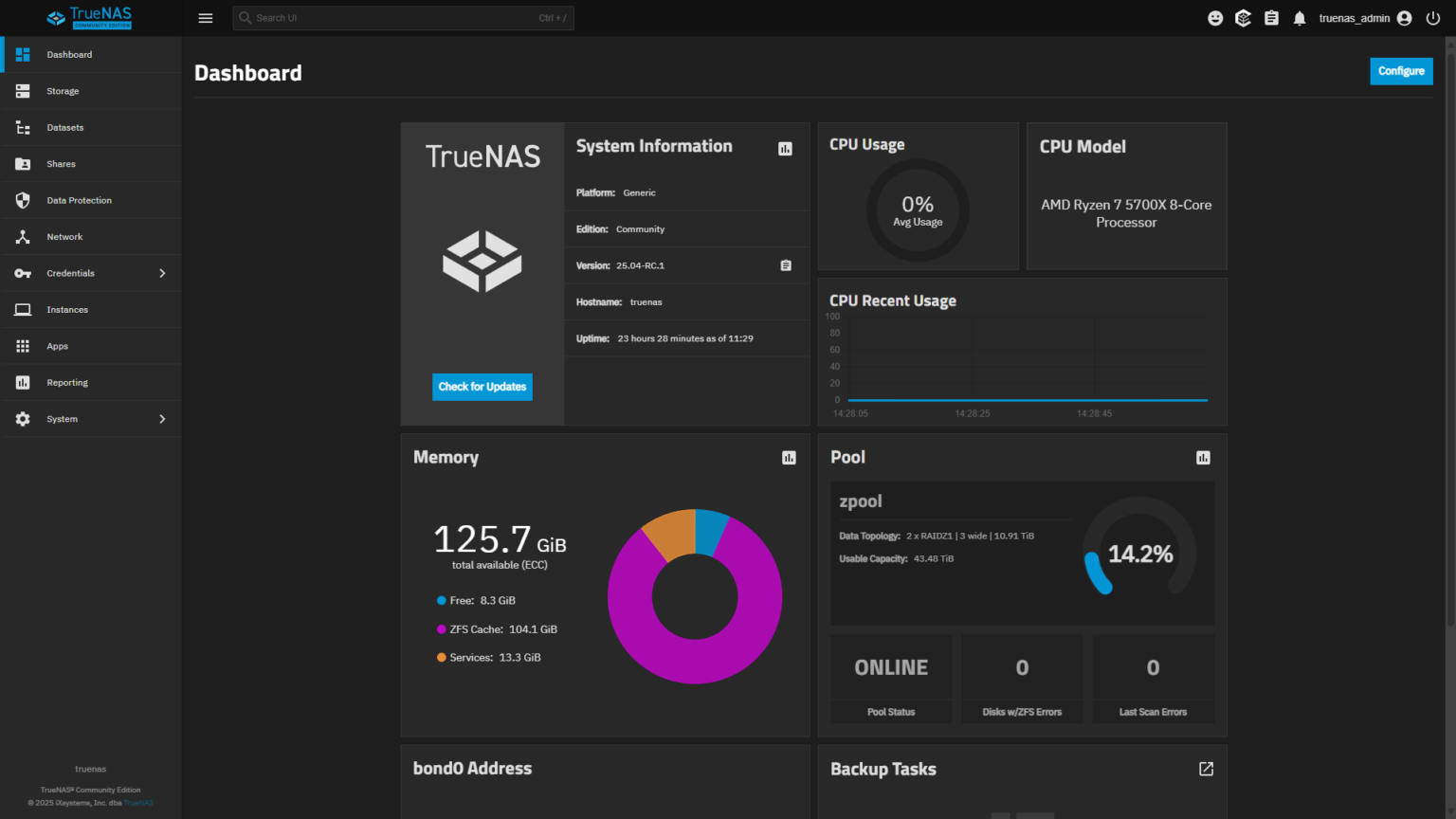Open Backup Tasks via the open-in-new icon
The width and height of the screenshot is (1456, 819).
tap(1205, 769)
